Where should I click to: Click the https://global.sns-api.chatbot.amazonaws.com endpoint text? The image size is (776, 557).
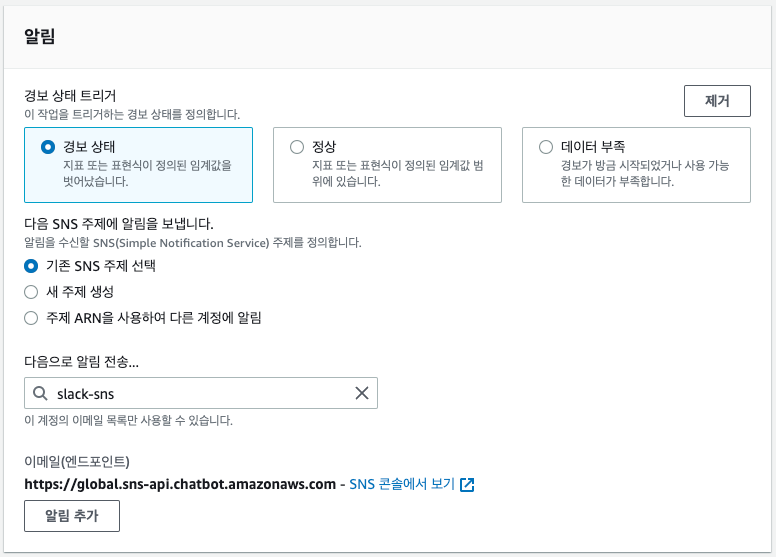click(x=180, y=484)
